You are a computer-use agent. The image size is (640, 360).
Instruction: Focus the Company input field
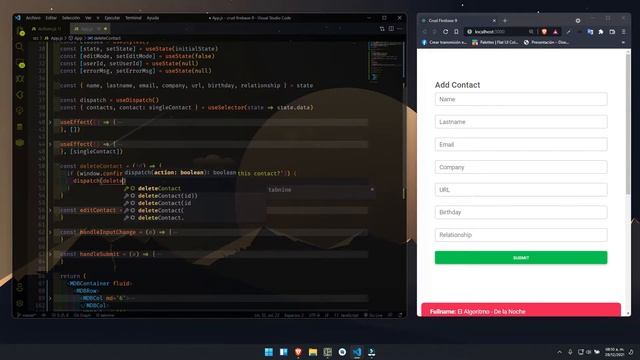[x=521, y=167]
